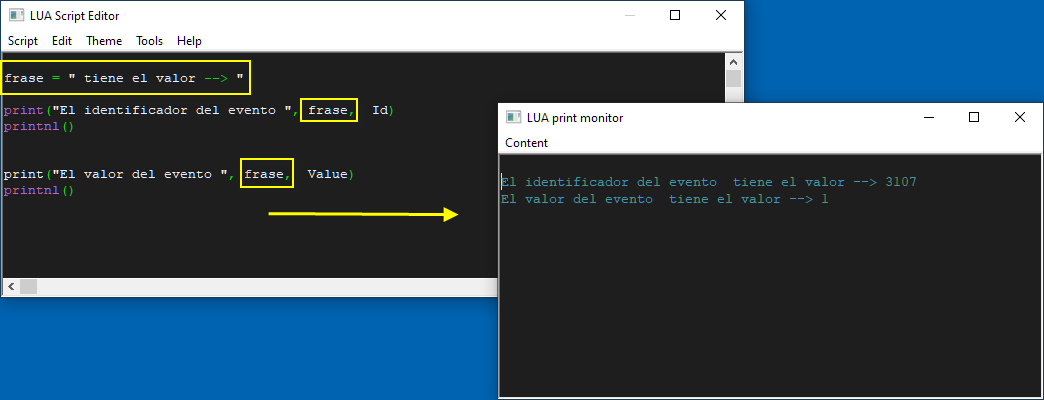Open the Theme menu
This screenshot has height=400, width=1044.
(x=104, y=41)
